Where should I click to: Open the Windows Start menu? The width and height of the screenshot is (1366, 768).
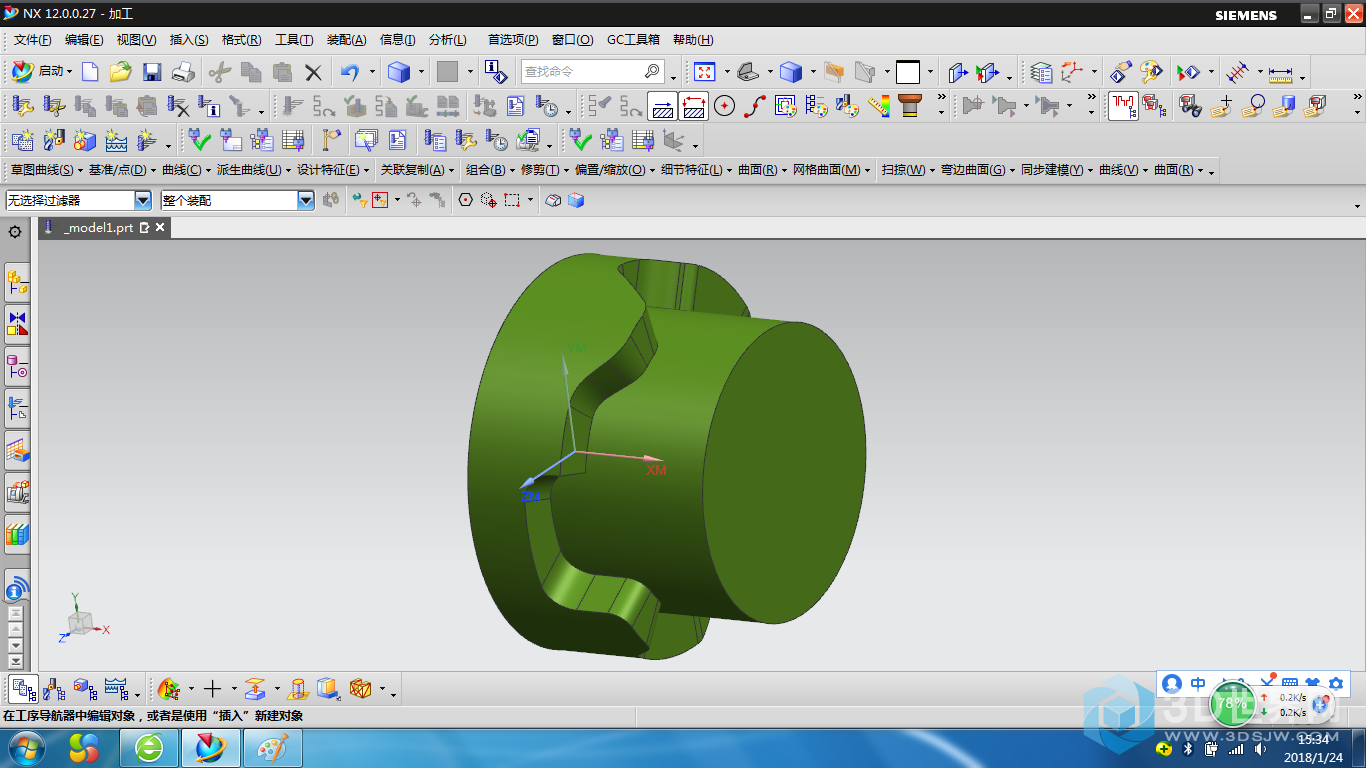(x=25, y=747)
